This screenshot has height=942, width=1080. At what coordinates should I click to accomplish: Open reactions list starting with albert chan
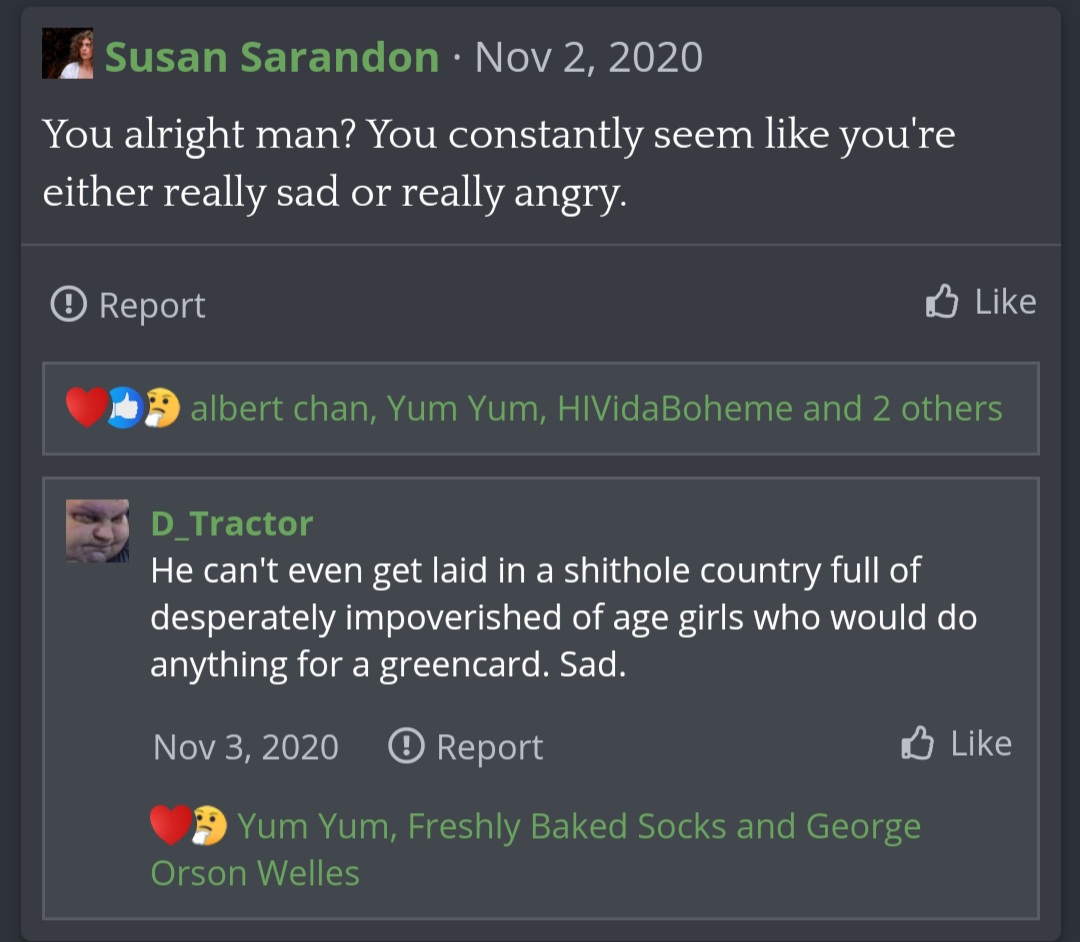click(x=596, y=408)
